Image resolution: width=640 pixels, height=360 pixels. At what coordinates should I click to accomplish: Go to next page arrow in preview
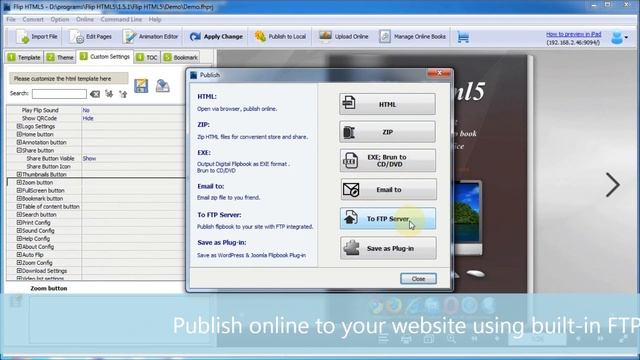(613, 185)
